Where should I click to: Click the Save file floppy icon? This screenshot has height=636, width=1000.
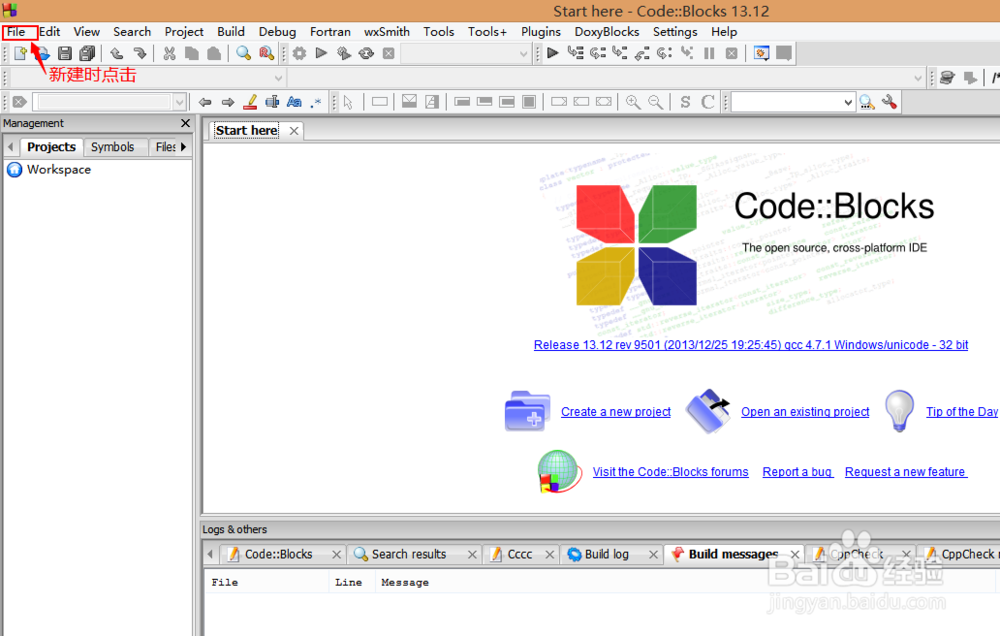pyautogui.click(x=64, y=54)
